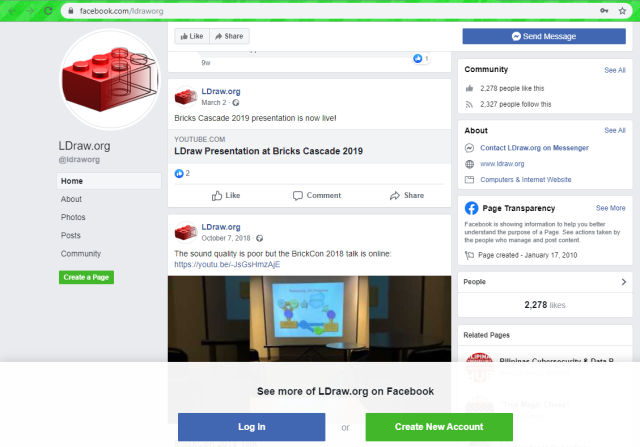Select the About tab in the sidebar
Image resolution: width=640 pixels, height=447 pixels.
pyautogui.click(x=71, y=199)
